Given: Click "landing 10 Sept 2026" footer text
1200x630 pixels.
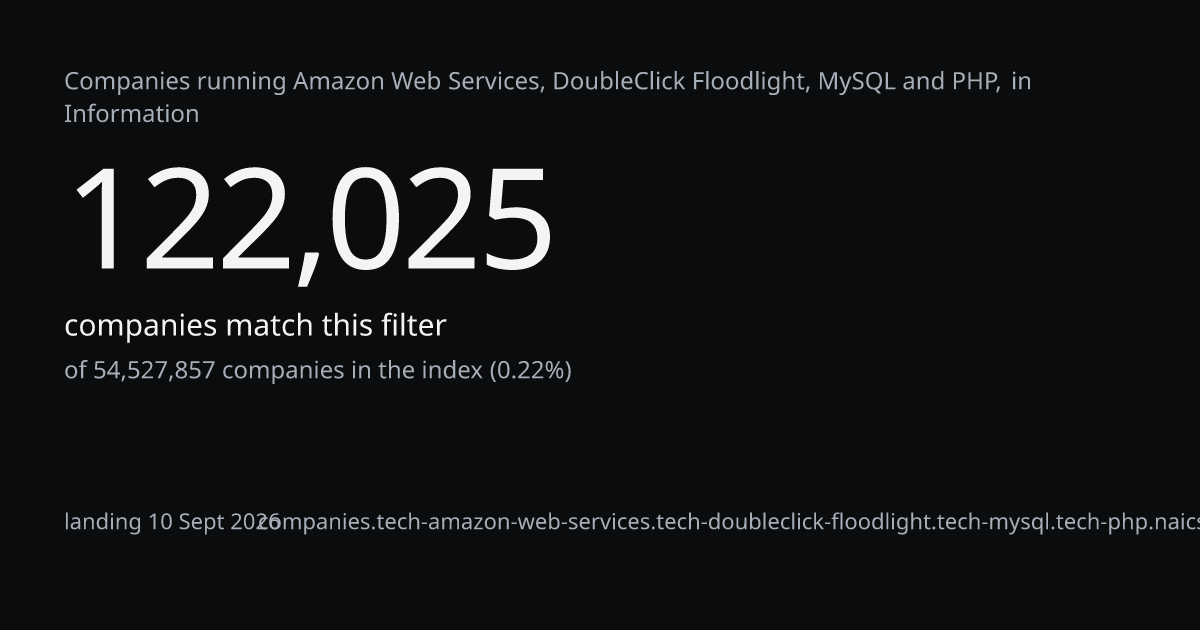Looking at the screenshot, I should point(172,522).
